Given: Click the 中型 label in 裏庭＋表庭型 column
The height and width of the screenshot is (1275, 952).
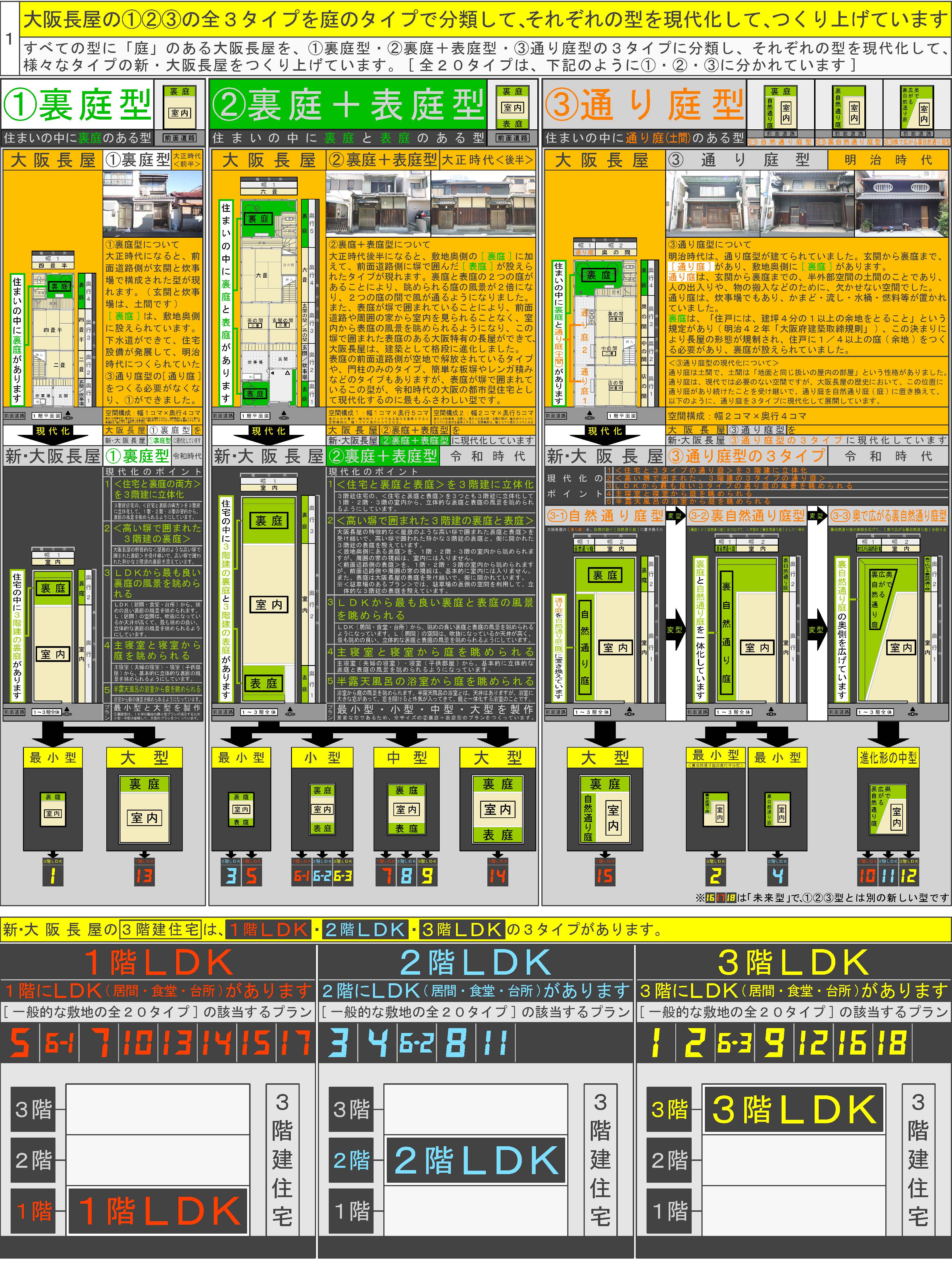Looking at the screenshot, I should coord(407,758).
